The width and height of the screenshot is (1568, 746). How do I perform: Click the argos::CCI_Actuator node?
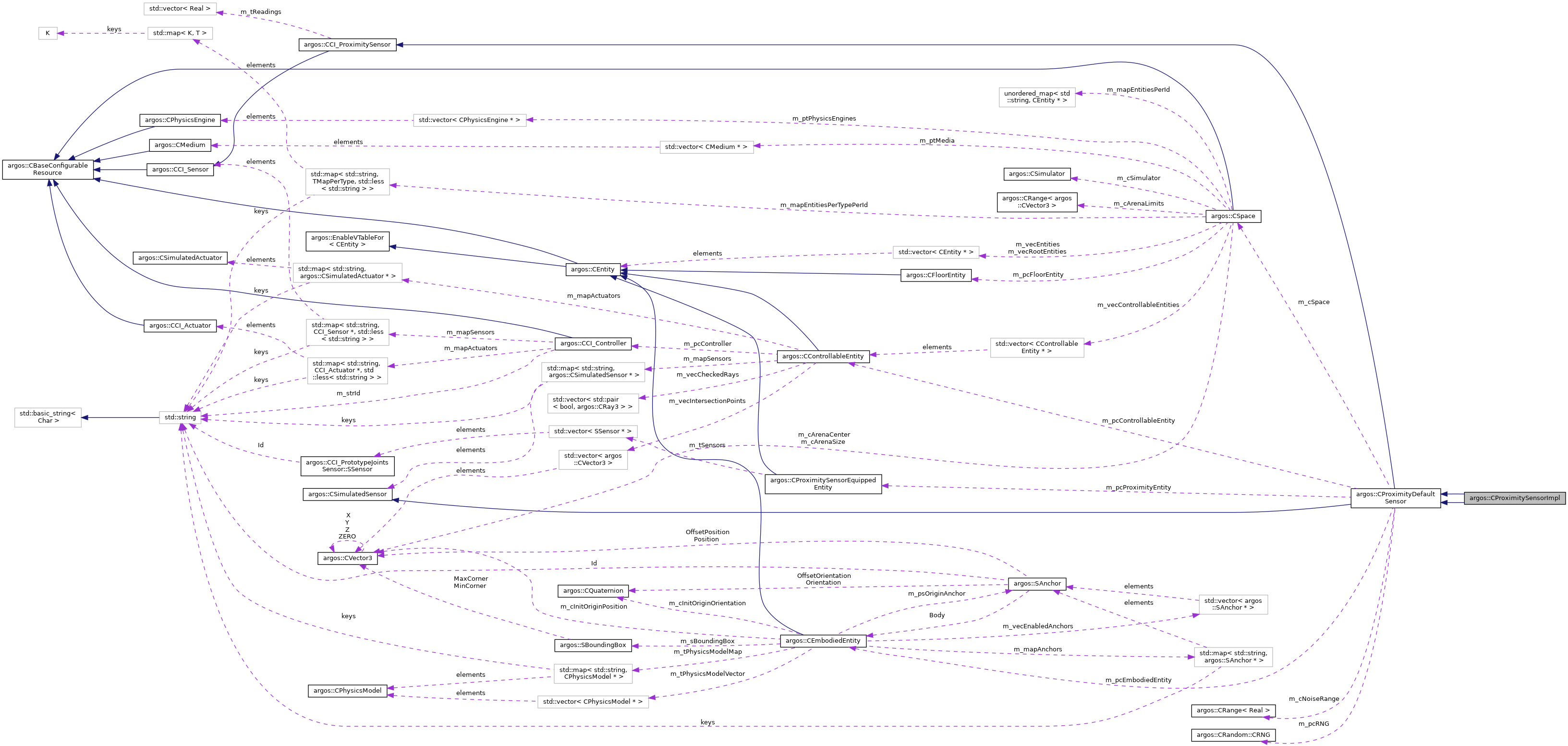(x=180, y=326)
